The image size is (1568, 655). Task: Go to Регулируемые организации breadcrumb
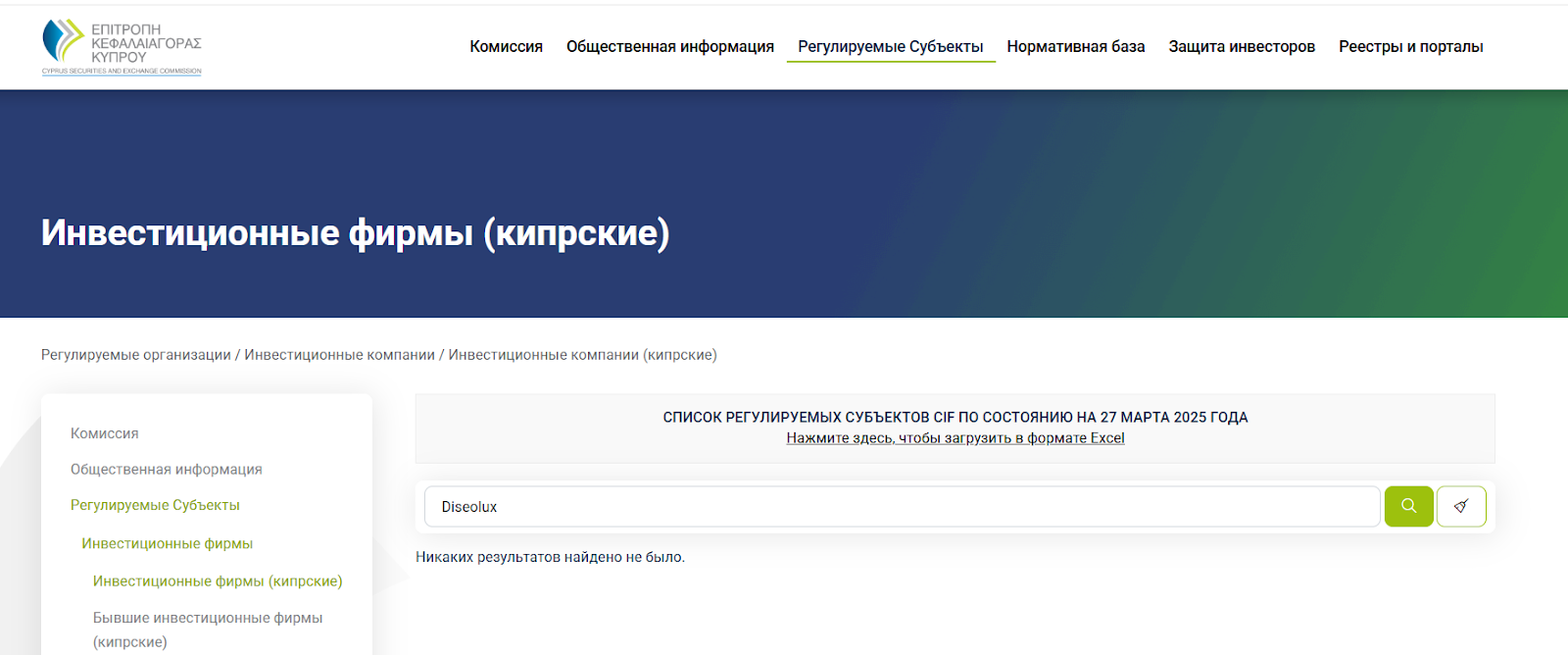pyautogui.click(x=136, y=355)
